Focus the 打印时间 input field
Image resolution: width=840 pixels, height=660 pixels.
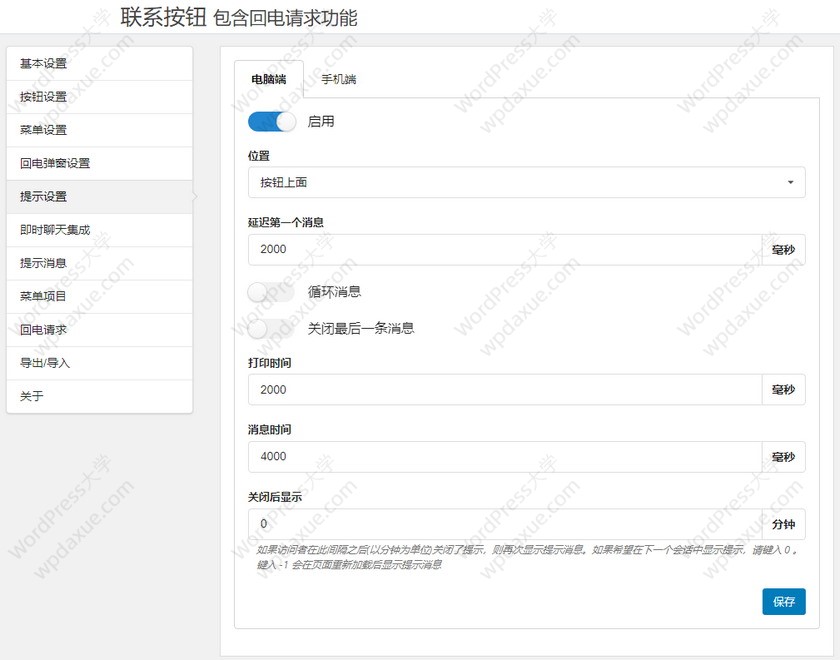point(504,390)
